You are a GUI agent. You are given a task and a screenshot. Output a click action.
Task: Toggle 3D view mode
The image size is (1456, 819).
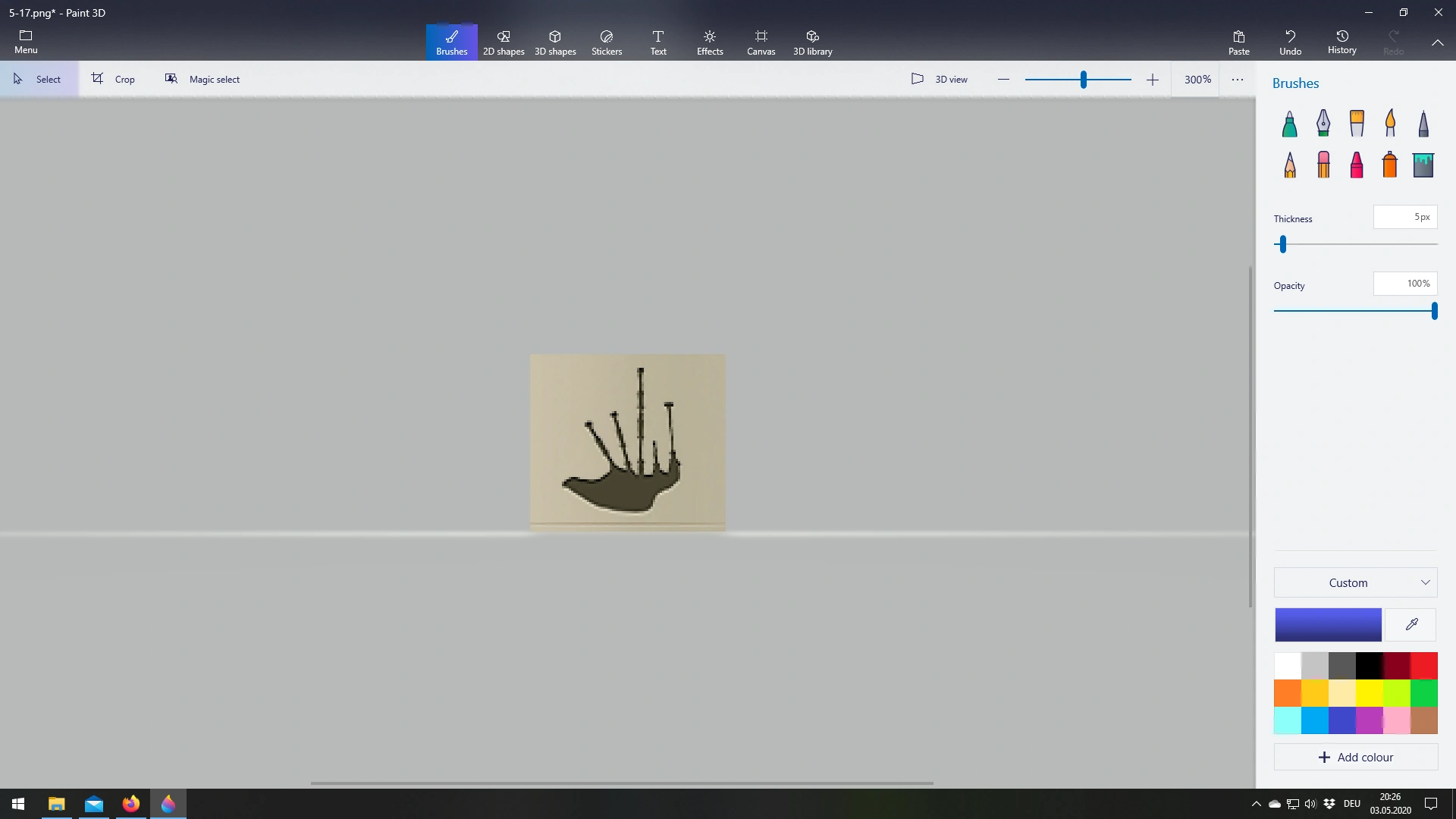coord(939,79)
